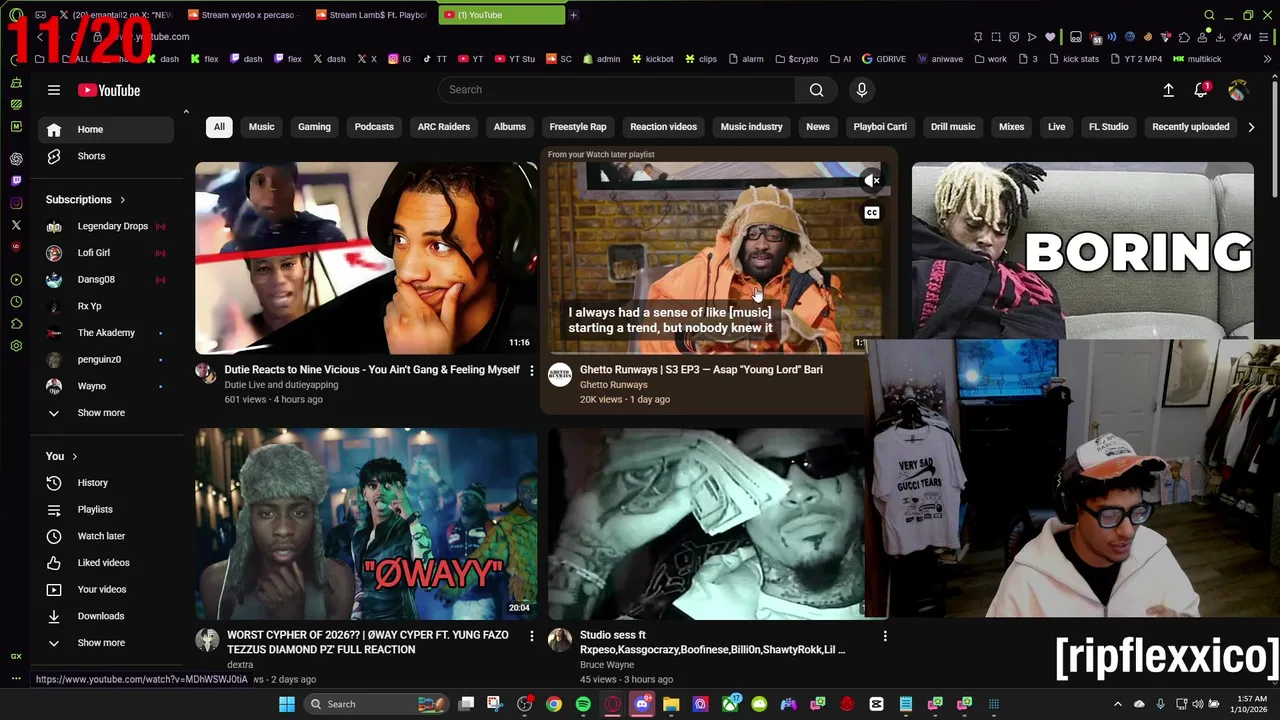Open the Legendary Drops subscription

(x=105, y=226)
